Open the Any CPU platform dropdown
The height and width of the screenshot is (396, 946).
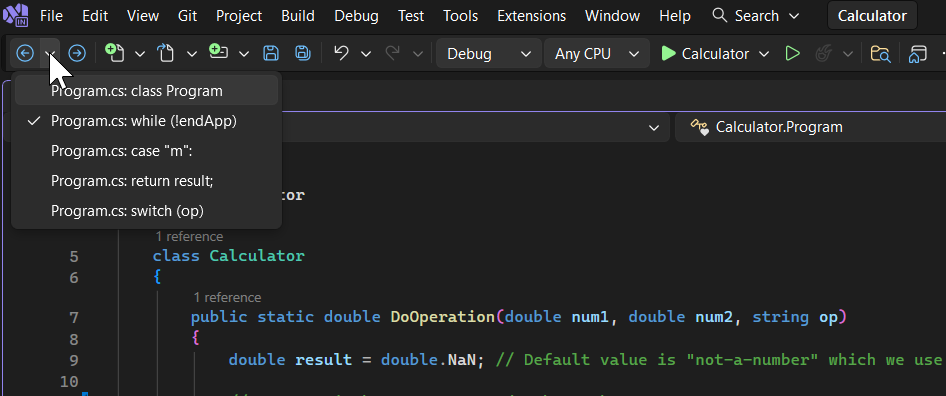596,54
